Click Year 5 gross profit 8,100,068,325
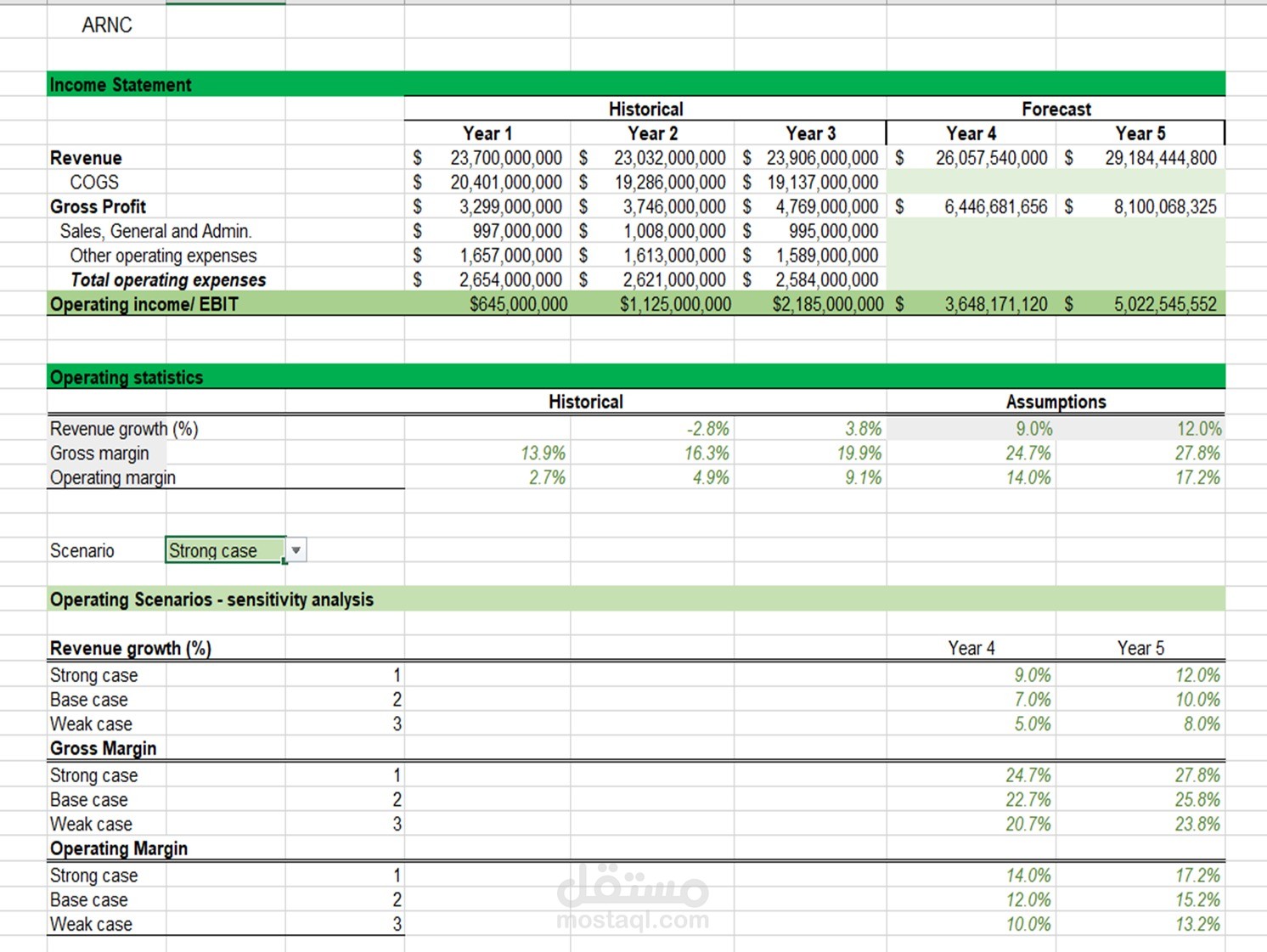1267x952 pixels. pyautogui.click(x=1140, y=207)
